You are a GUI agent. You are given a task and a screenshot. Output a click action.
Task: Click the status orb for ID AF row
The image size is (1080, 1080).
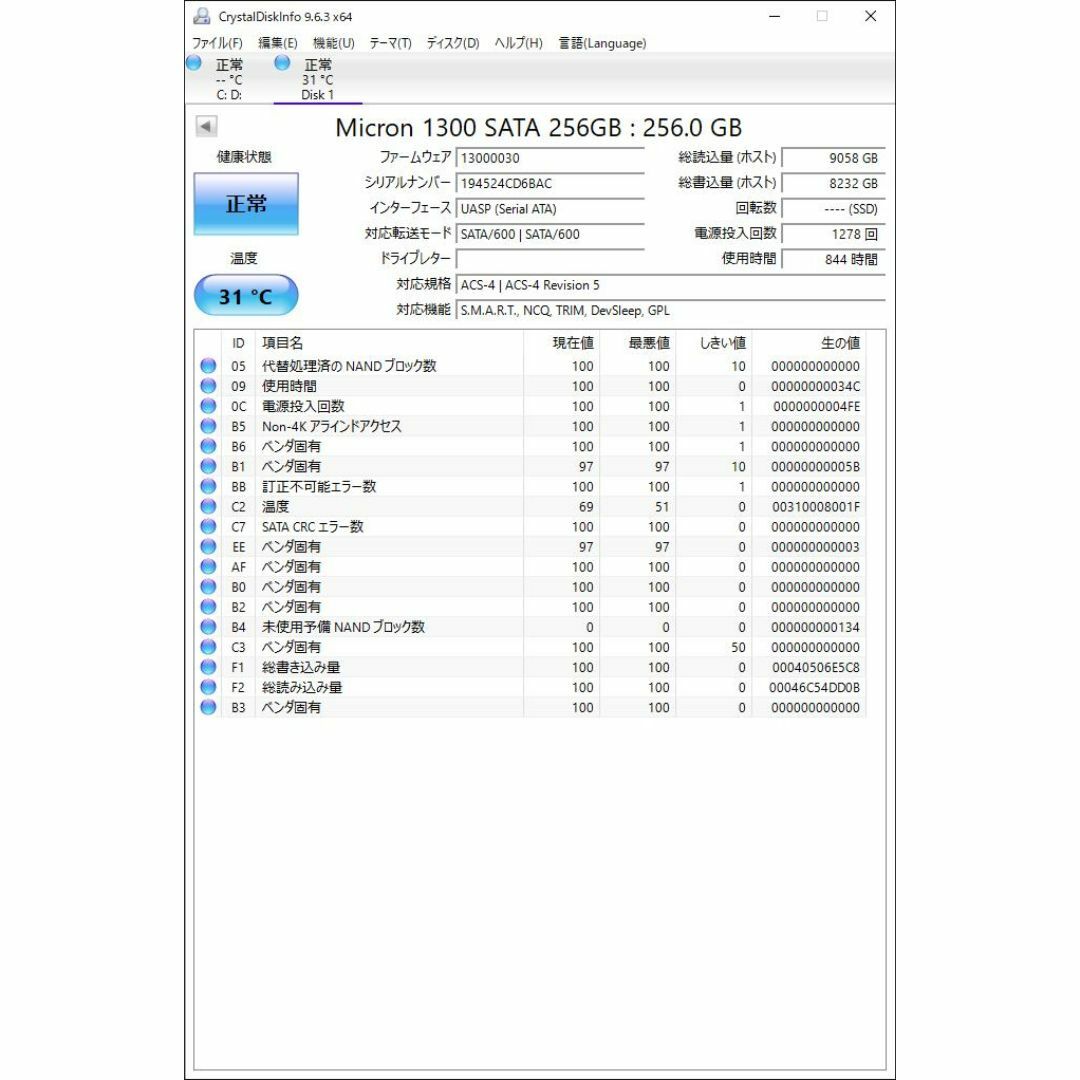tap(208, 566)
